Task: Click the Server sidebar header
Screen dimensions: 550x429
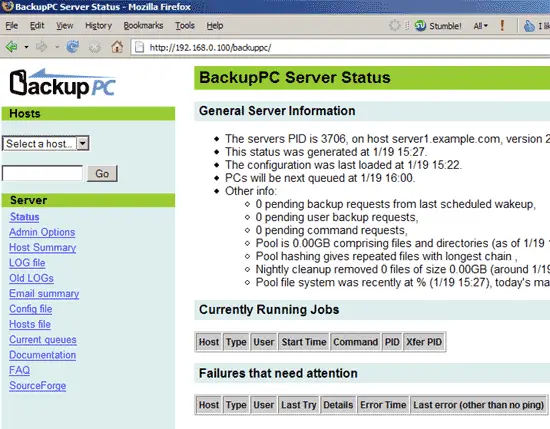Action: click(88, 200)
